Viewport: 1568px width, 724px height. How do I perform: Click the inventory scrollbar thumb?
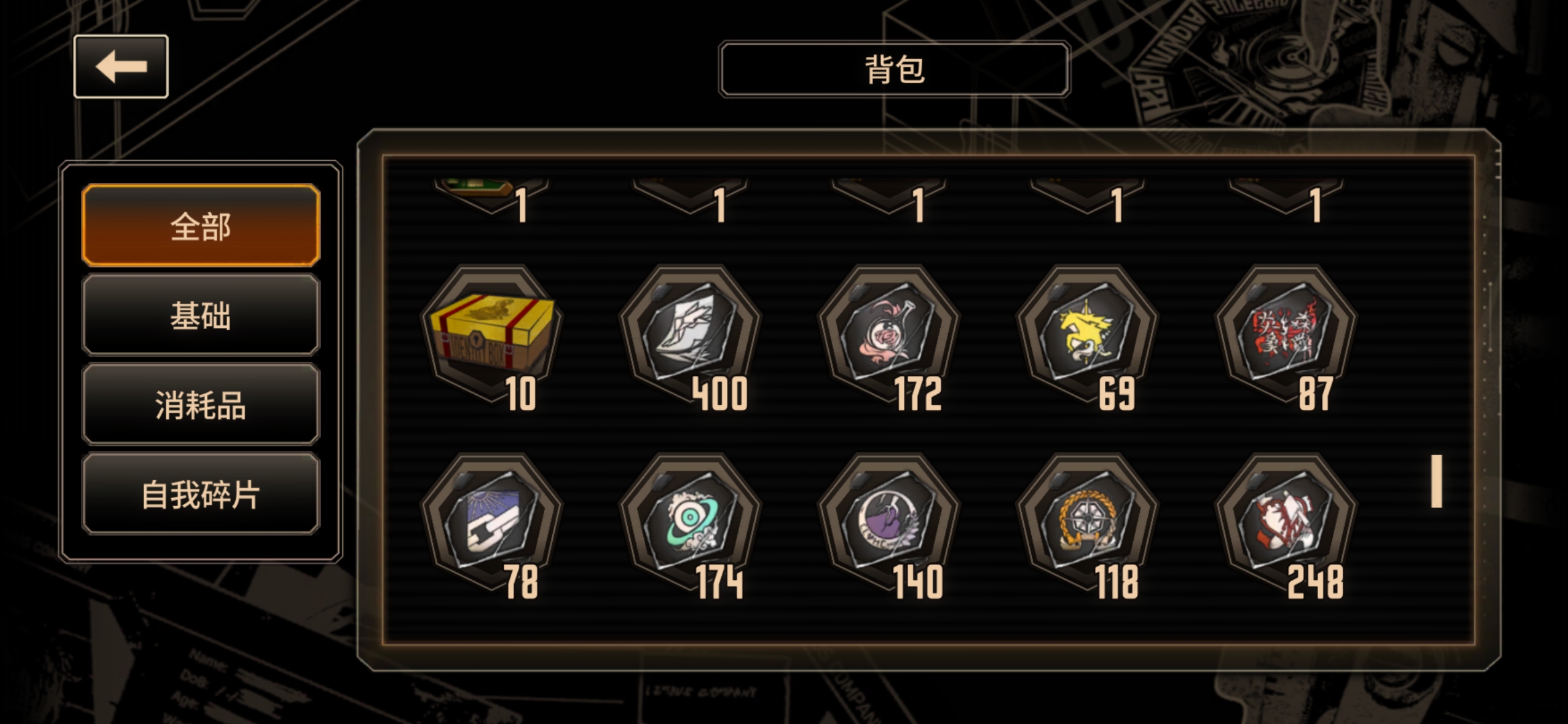[1437, 481]
